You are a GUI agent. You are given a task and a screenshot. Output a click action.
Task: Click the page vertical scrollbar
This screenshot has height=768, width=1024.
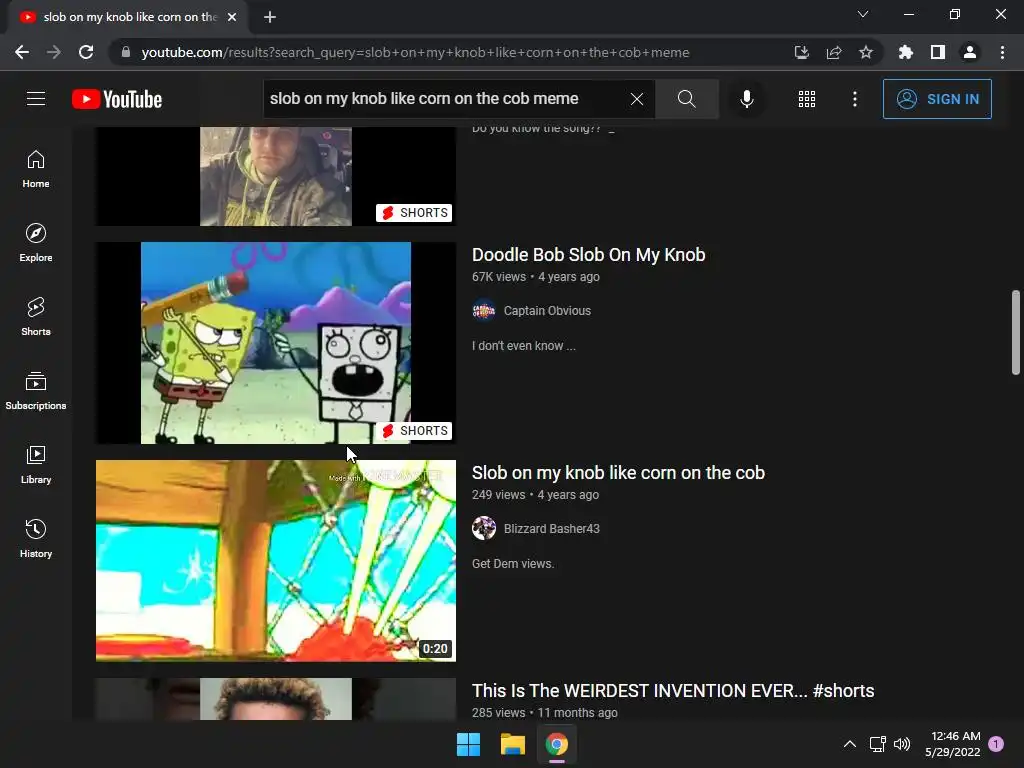click(x=1016, y=333)
